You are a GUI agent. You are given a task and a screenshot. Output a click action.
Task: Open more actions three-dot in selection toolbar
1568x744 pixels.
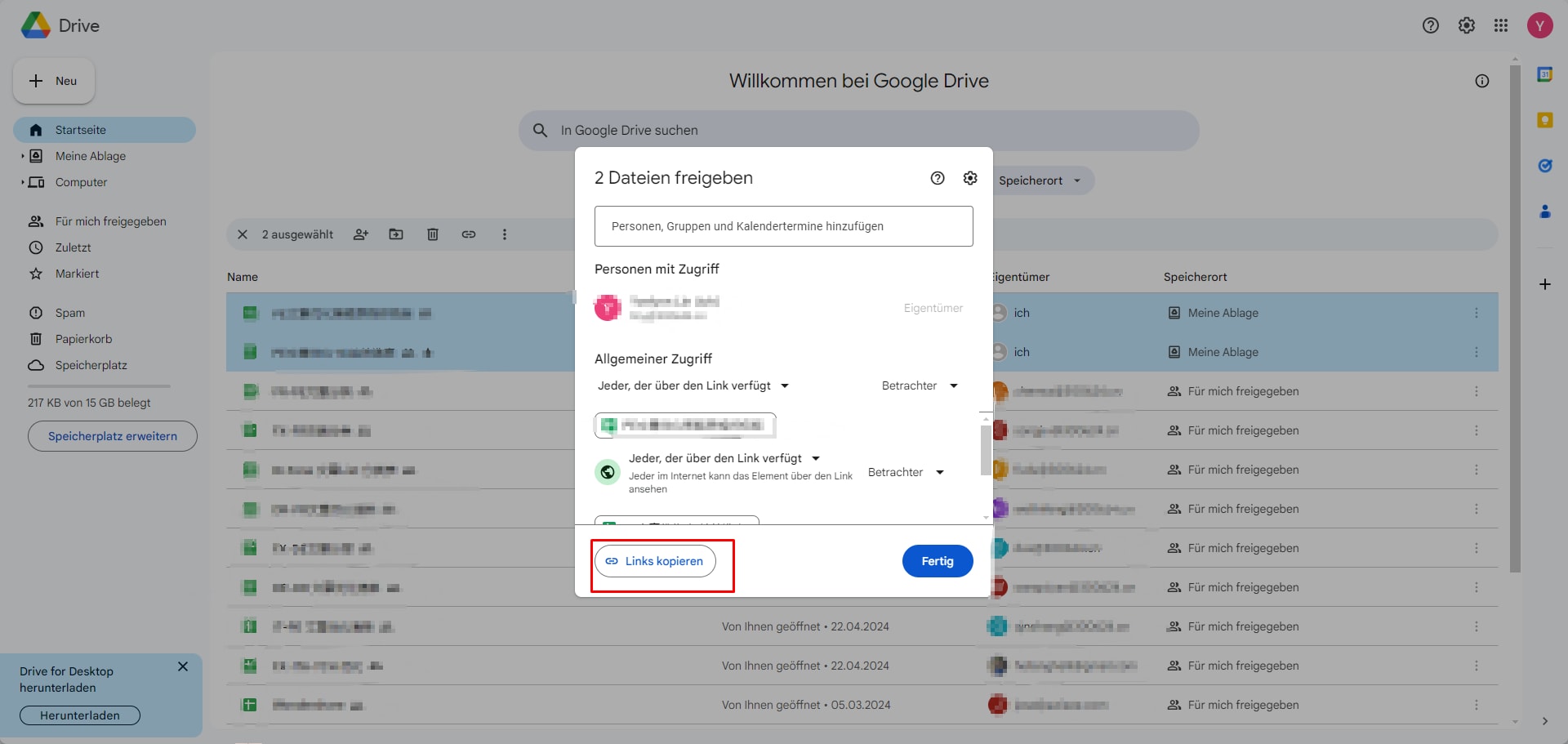point(505,234)
